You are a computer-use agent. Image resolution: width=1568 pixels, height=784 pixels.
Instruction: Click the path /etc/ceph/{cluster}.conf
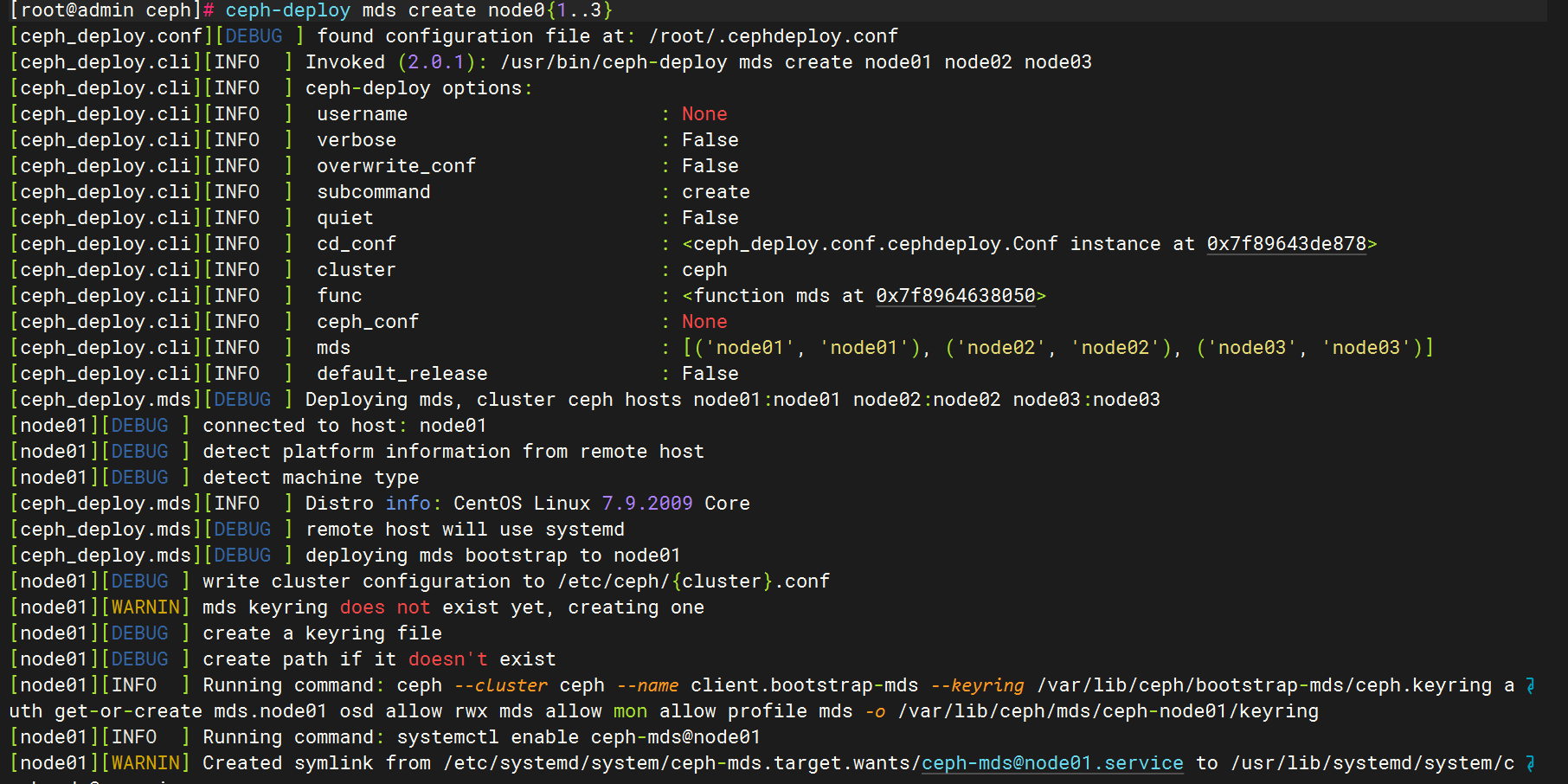(693, 582)
